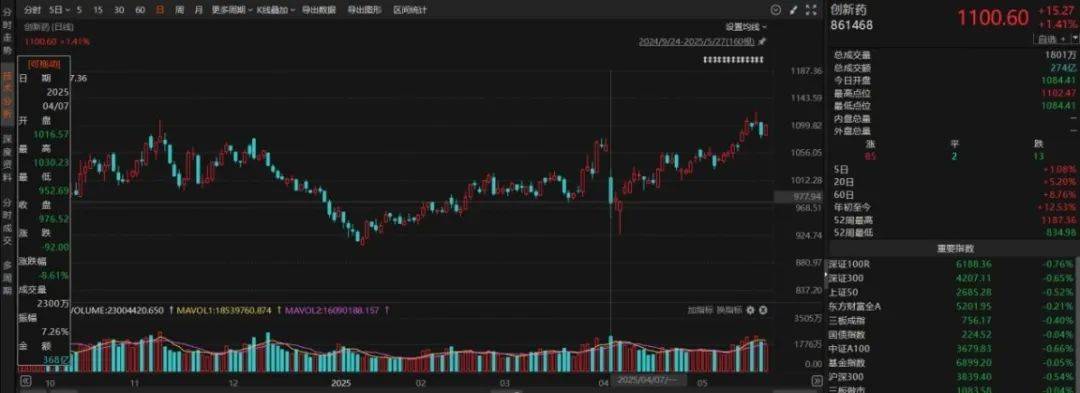Click the 2024/9/24-2025/5/27 date range link
This screenshot has height=393, width=1080.
pos(697,41)
